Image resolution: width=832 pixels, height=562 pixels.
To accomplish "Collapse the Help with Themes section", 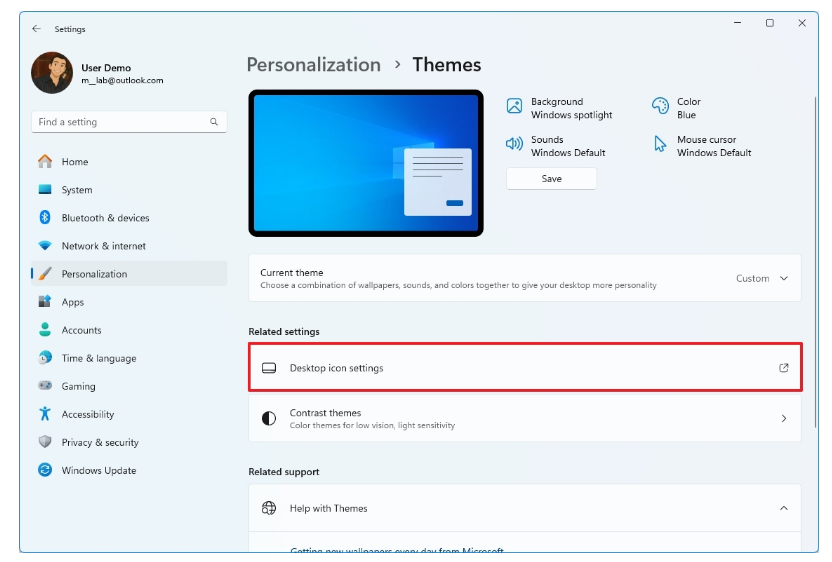I will point(783,508).
